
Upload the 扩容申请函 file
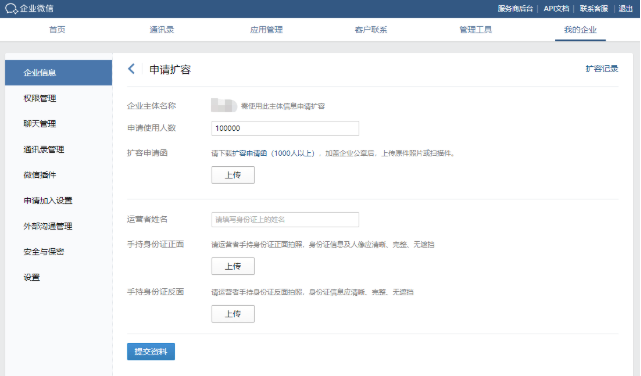tap(233, 175)
